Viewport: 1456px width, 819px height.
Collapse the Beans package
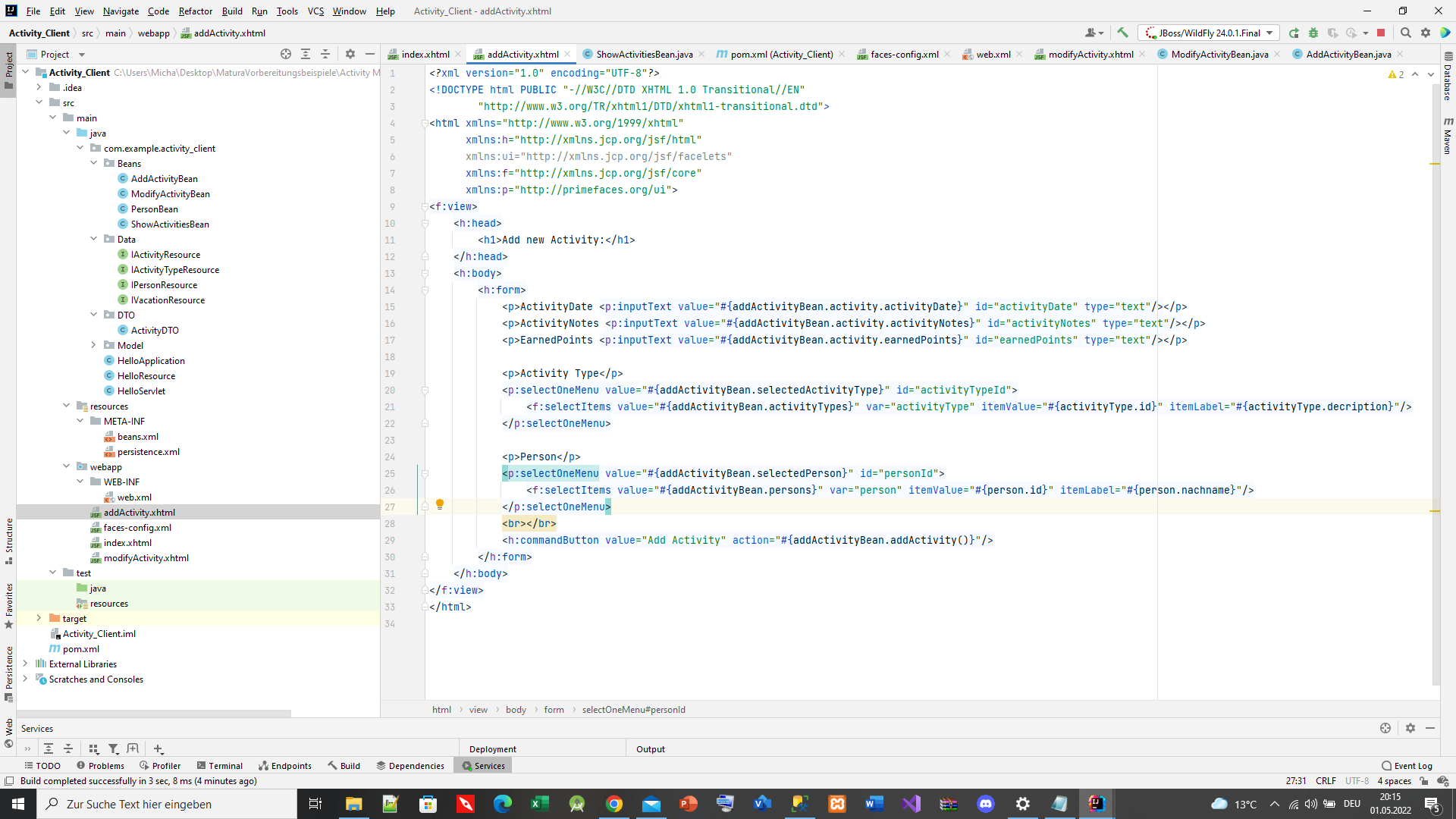(94, 163)
